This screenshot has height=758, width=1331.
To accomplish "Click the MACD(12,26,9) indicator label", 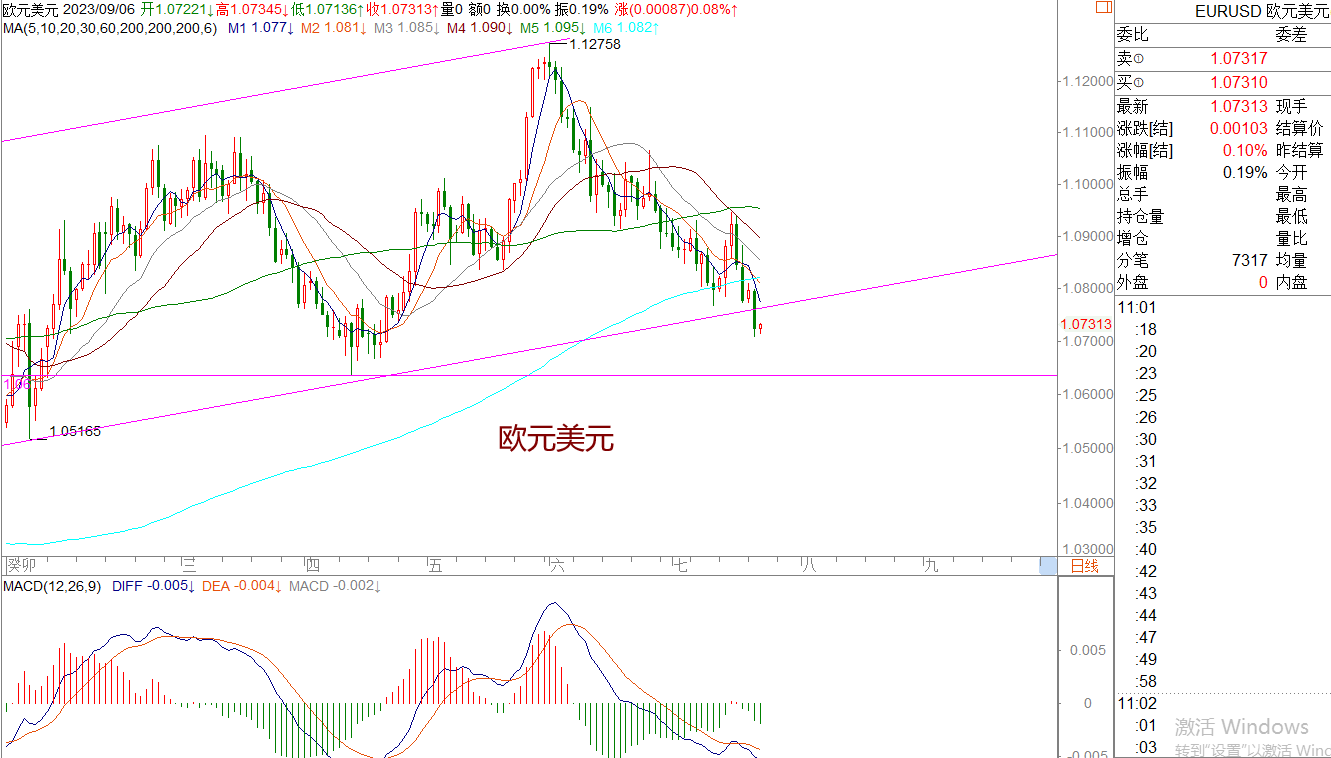I will click(x=52, y=585).
